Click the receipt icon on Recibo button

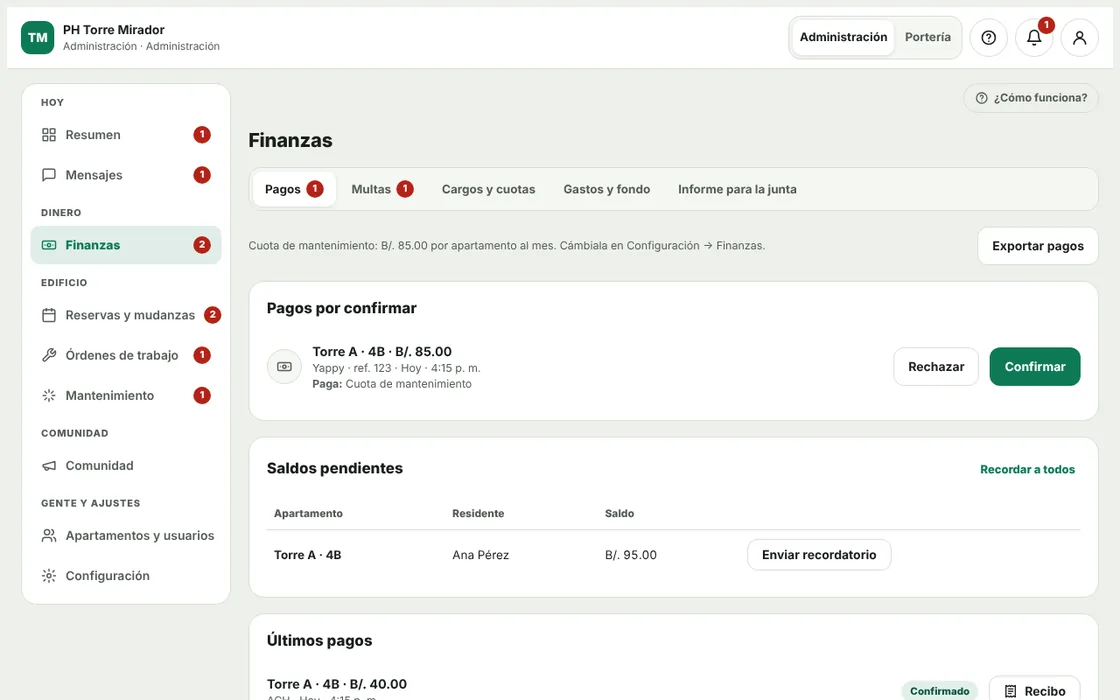(x=1010, y=691)
